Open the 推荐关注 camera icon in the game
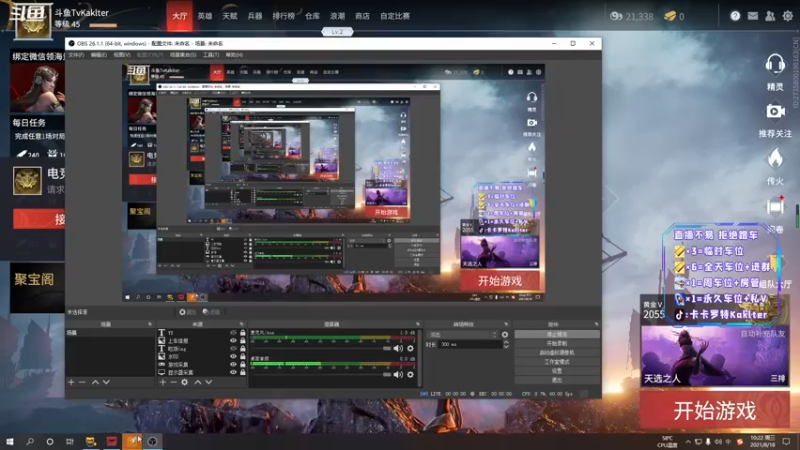800x450 pixels. 775,111
